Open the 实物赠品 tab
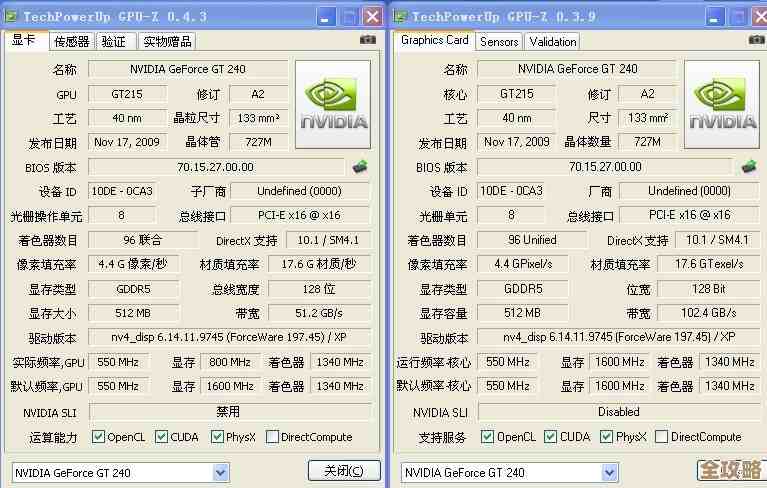This screenshot has width=767, height=488. pos(167,42)
